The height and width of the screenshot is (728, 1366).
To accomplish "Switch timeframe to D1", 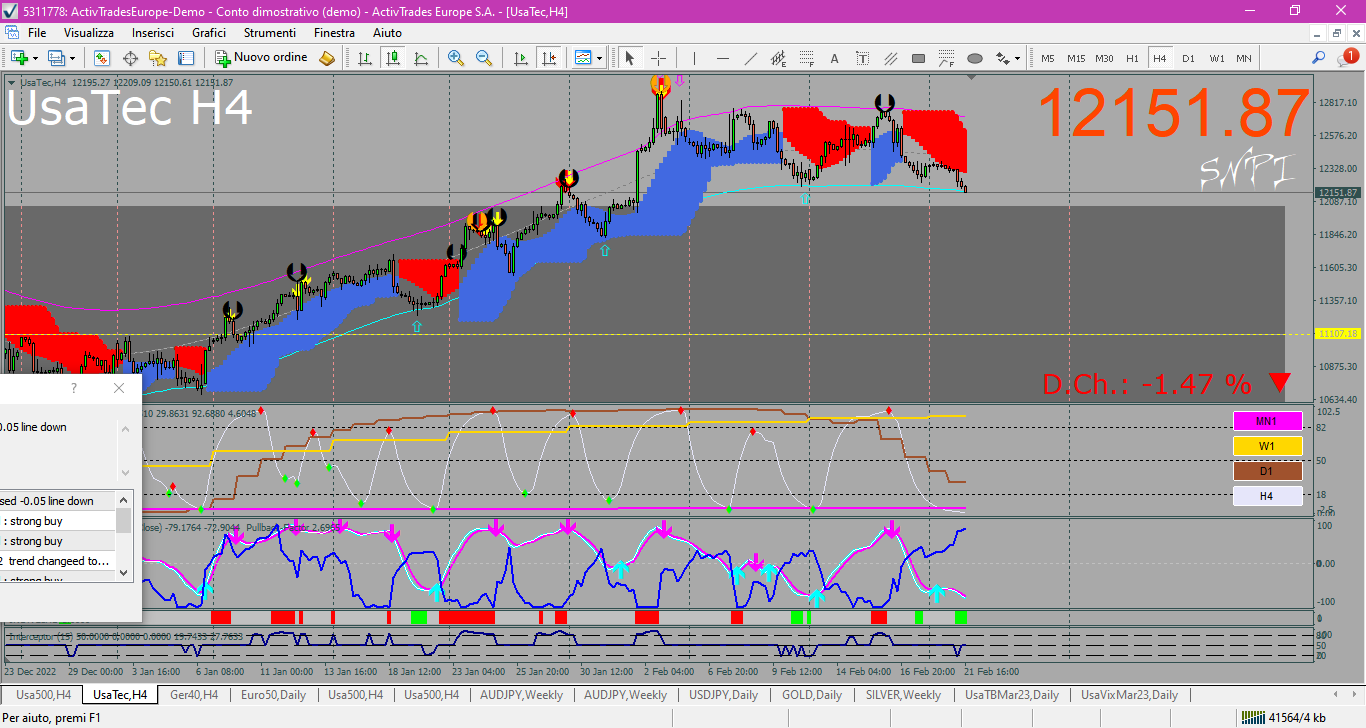I will pos(1188,58).
